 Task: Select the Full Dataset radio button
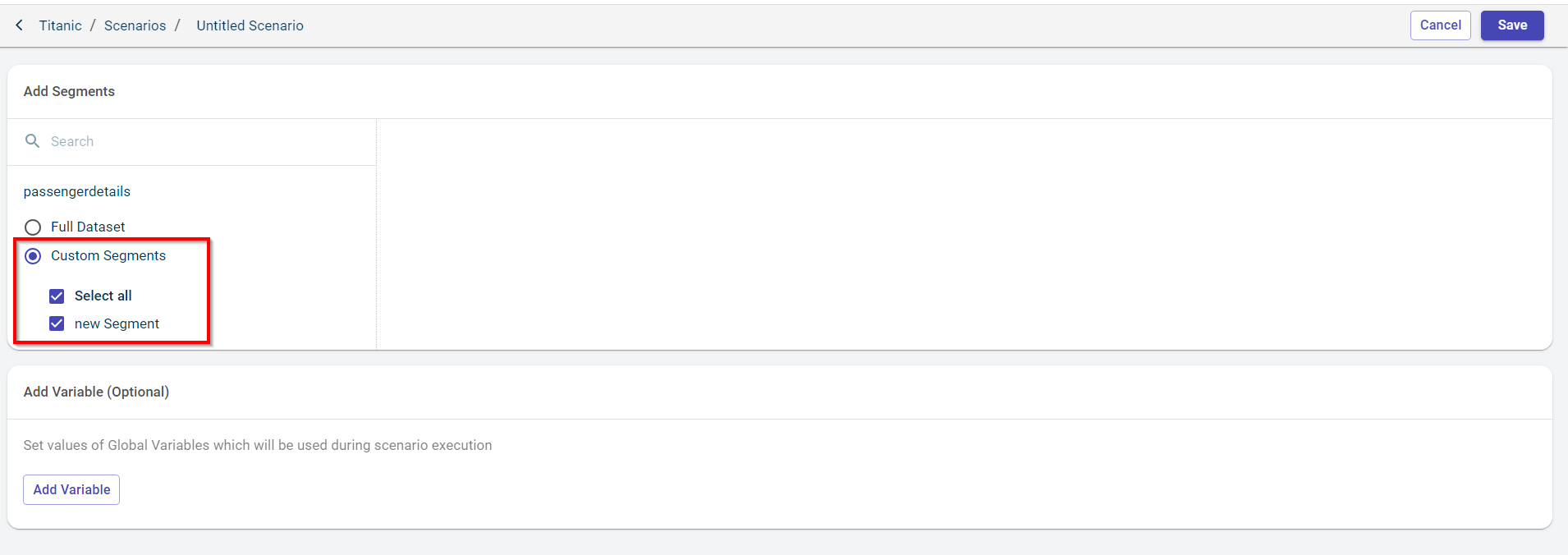[x=33, y=227]
